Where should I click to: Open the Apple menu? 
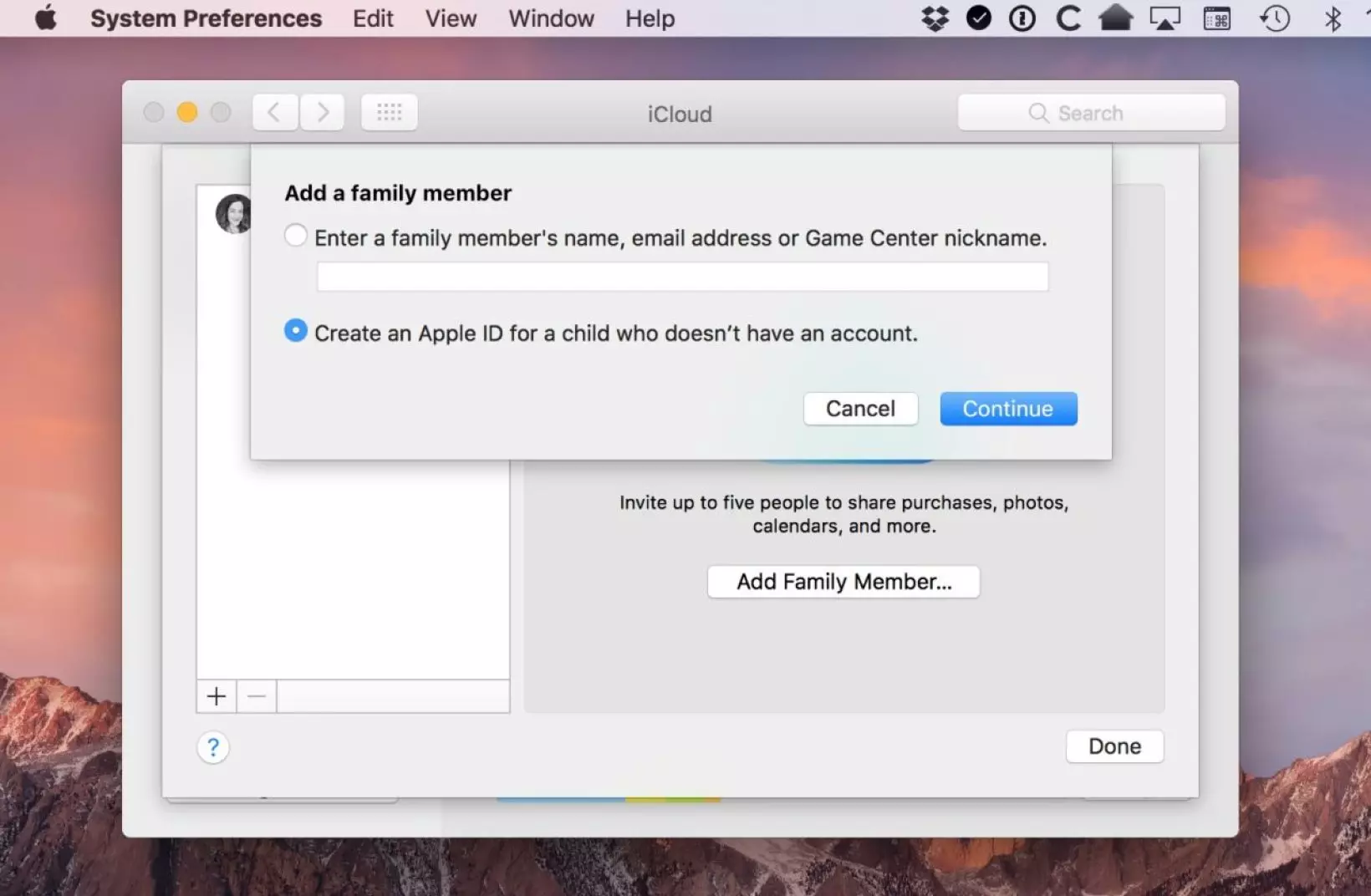point(46,18)
